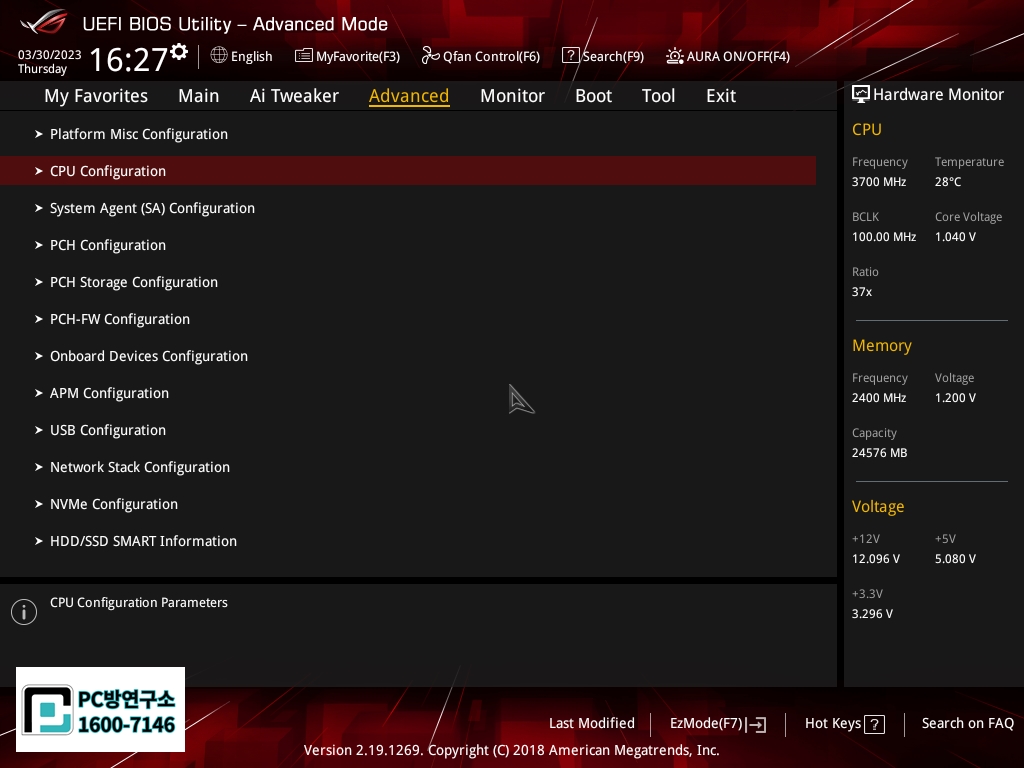The height and width of the screenshot is (768, 1024).
Task: Open Qfan Control(F6)
Action: point(491,56)
